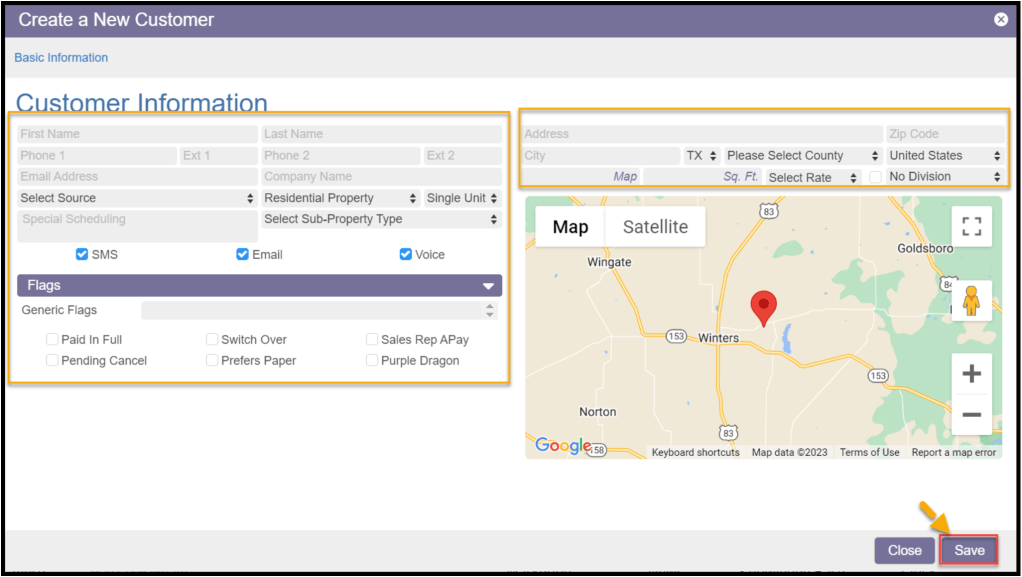1022x577 pixels.
Task: Close the Create a New Customer dialog
Action: (1000, 19)
